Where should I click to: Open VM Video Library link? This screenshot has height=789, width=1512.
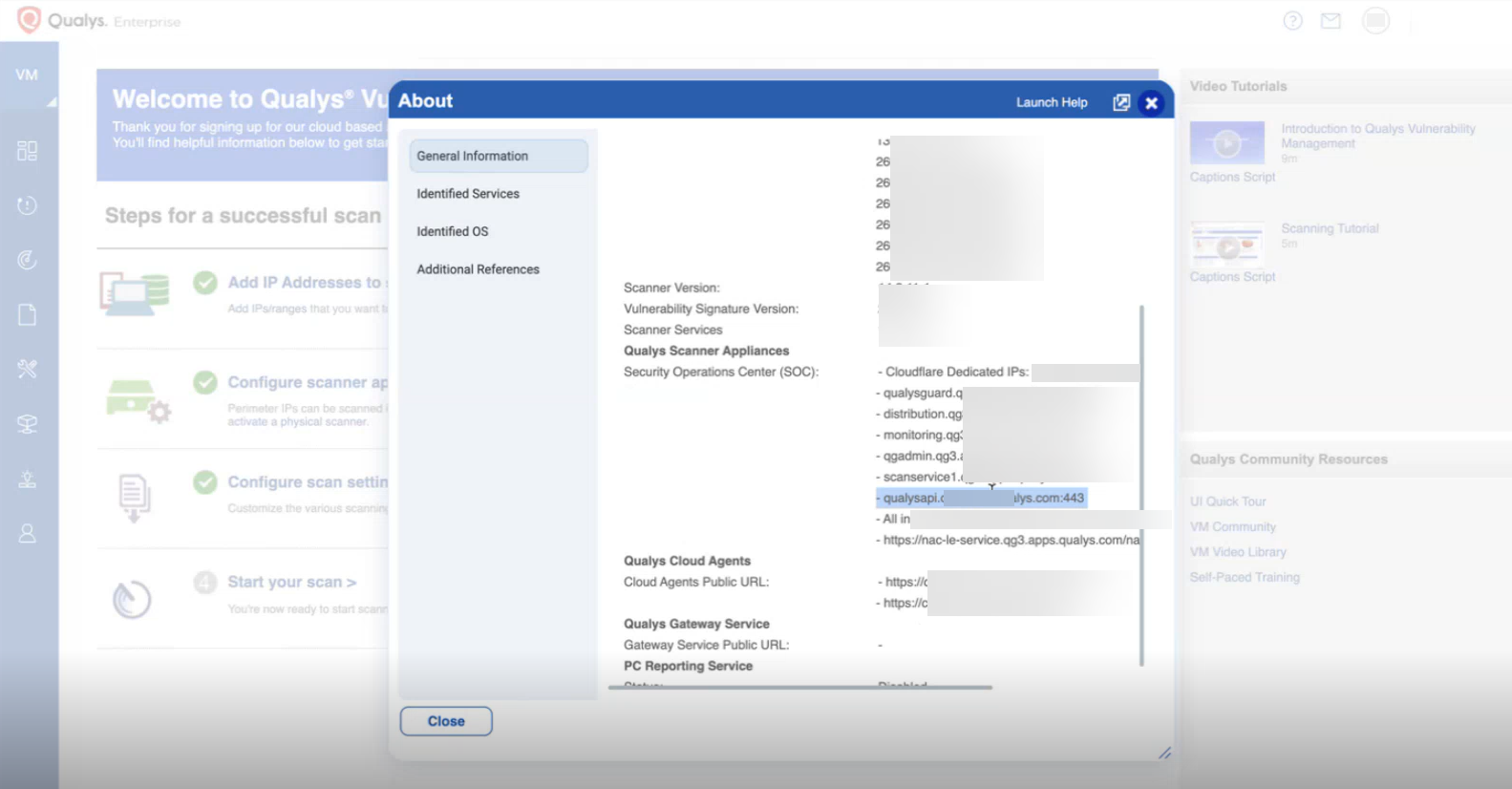pyautogui.click(x=1238, y=552)
